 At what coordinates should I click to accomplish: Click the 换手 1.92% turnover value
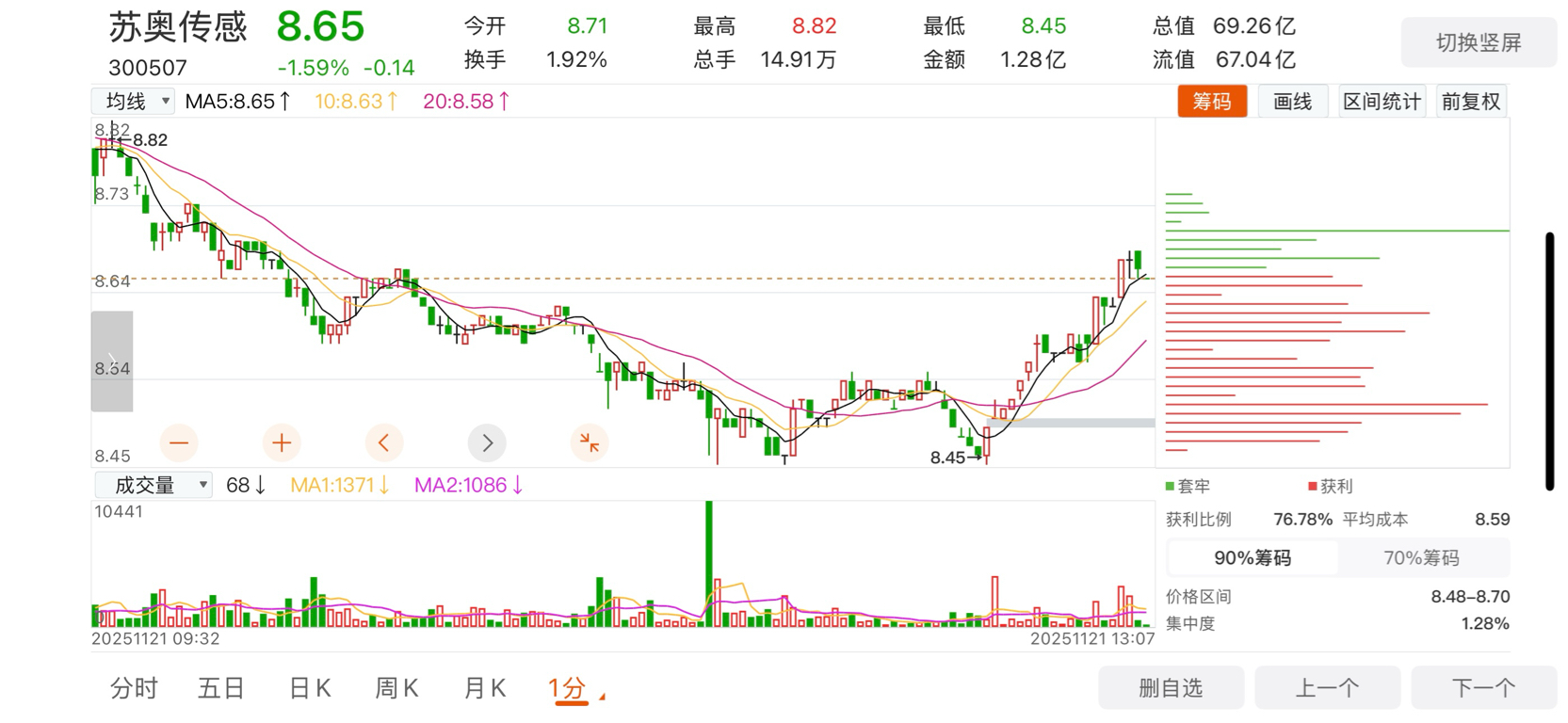point(576,60)
